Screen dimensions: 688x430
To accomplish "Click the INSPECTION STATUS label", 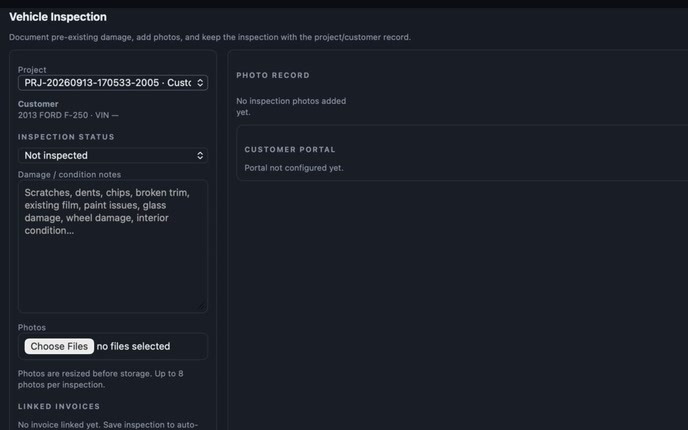I will click(x=66, y=136).
